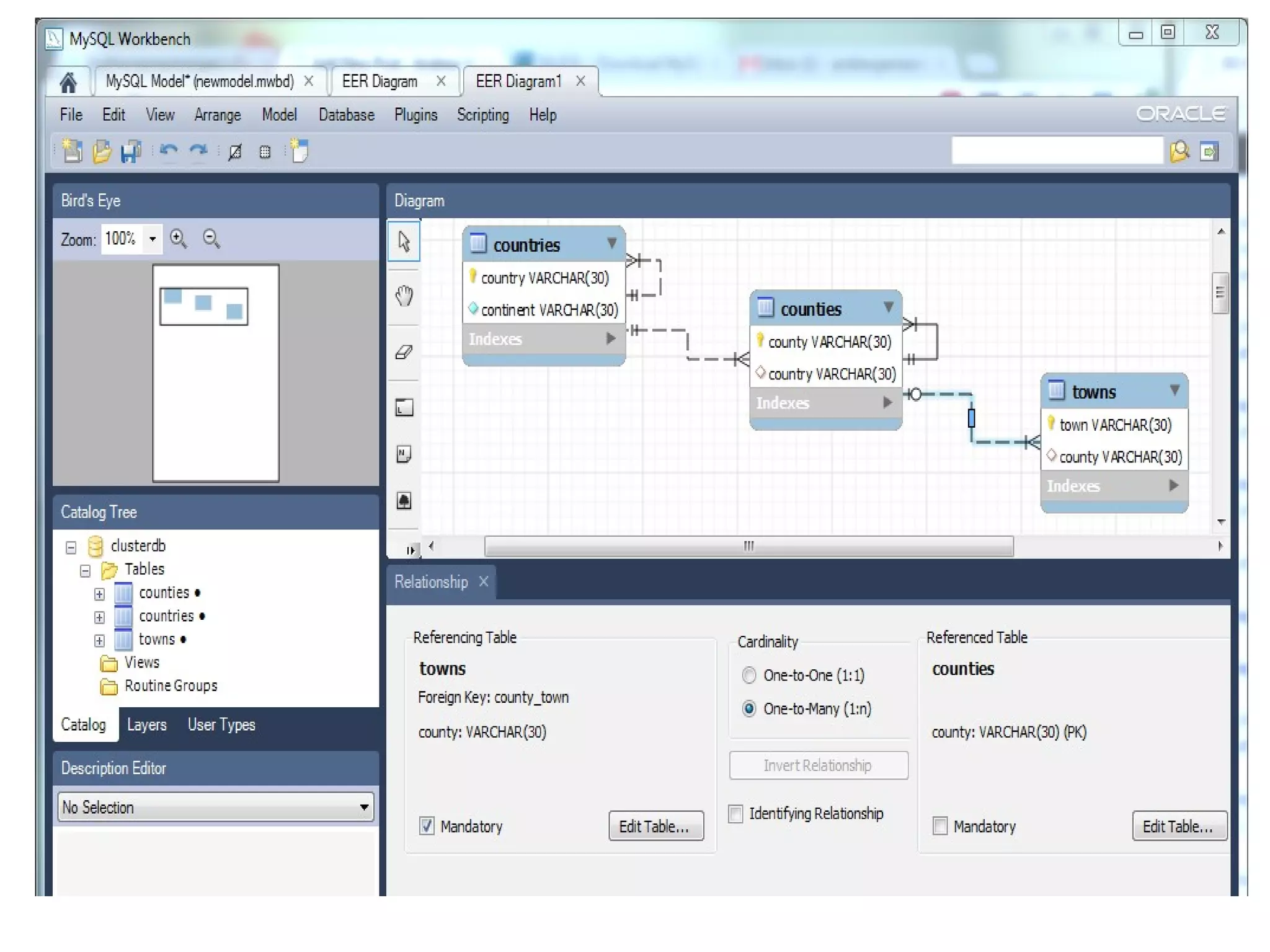Expand the counties table in the Catalog Tree
The width and height of the screenshot is (1270, 952).
click(x=99, y=594)
